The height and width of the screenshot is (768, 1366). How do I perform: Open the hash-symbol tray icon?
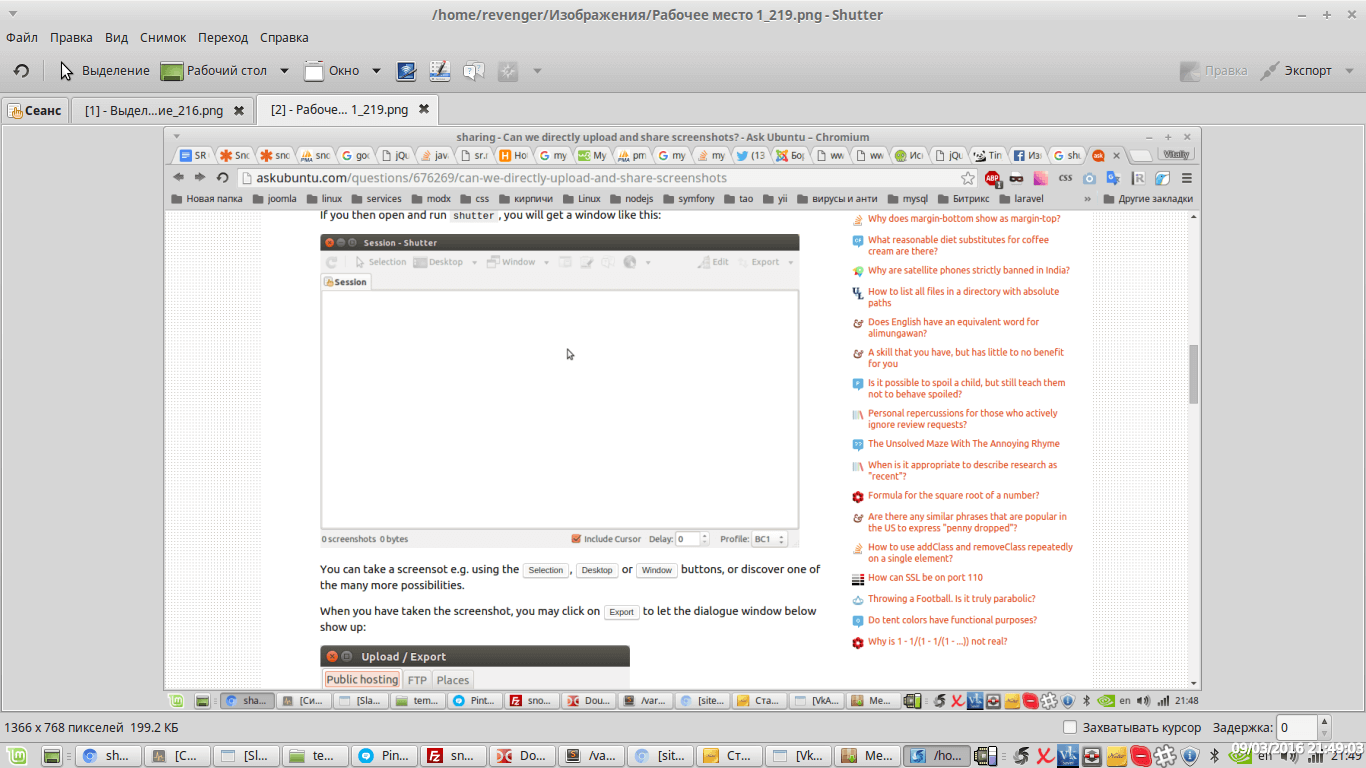tap(1163, 756)
